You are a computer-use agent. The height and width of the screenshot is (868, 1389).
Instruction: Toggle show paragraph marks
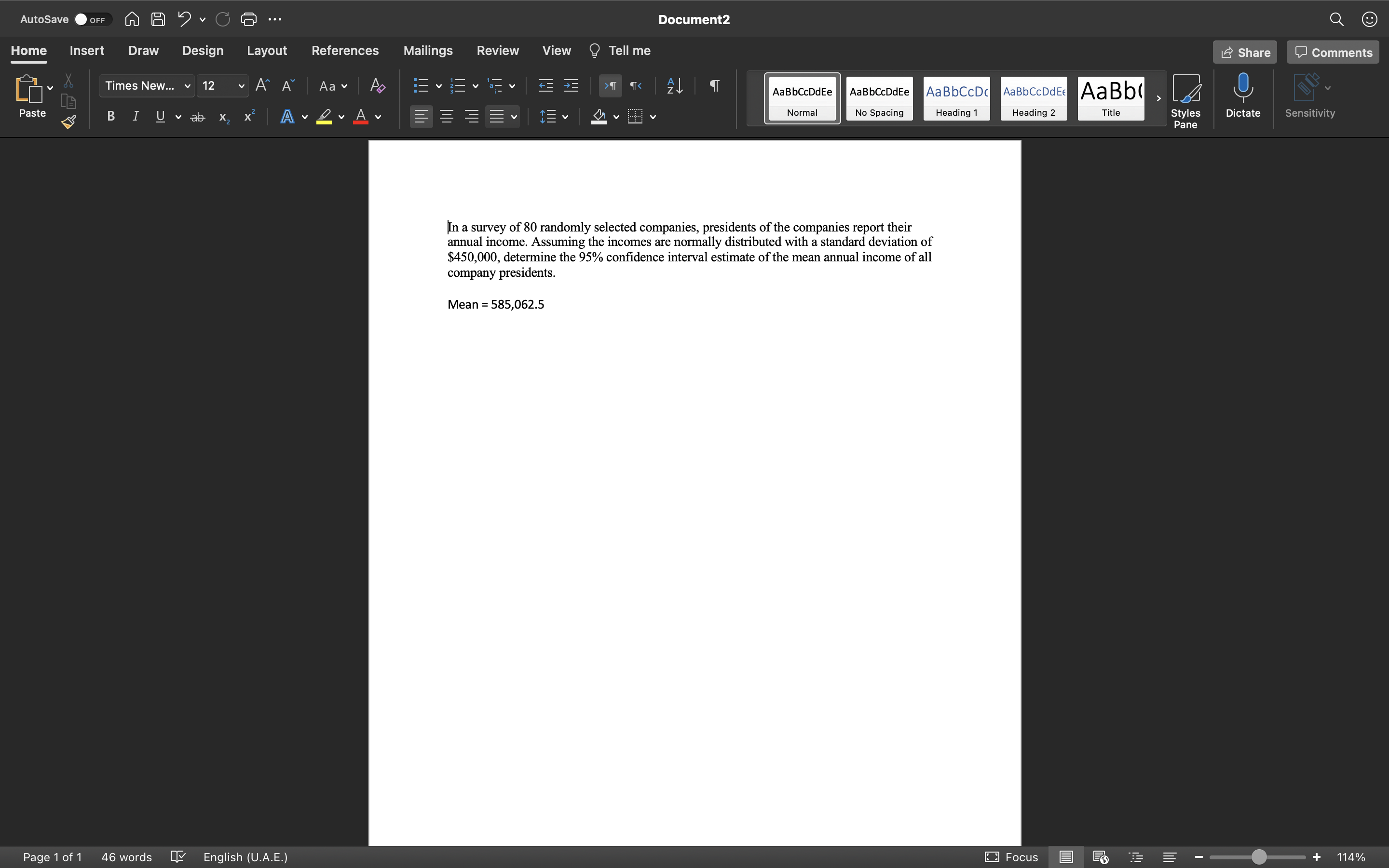coord(714,85)
